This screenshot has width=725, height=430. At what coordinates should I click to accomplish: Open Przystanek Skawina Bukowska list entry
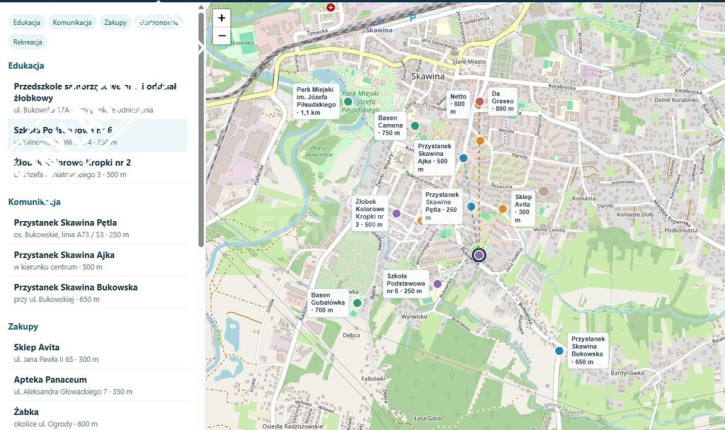tap(98, 293)
